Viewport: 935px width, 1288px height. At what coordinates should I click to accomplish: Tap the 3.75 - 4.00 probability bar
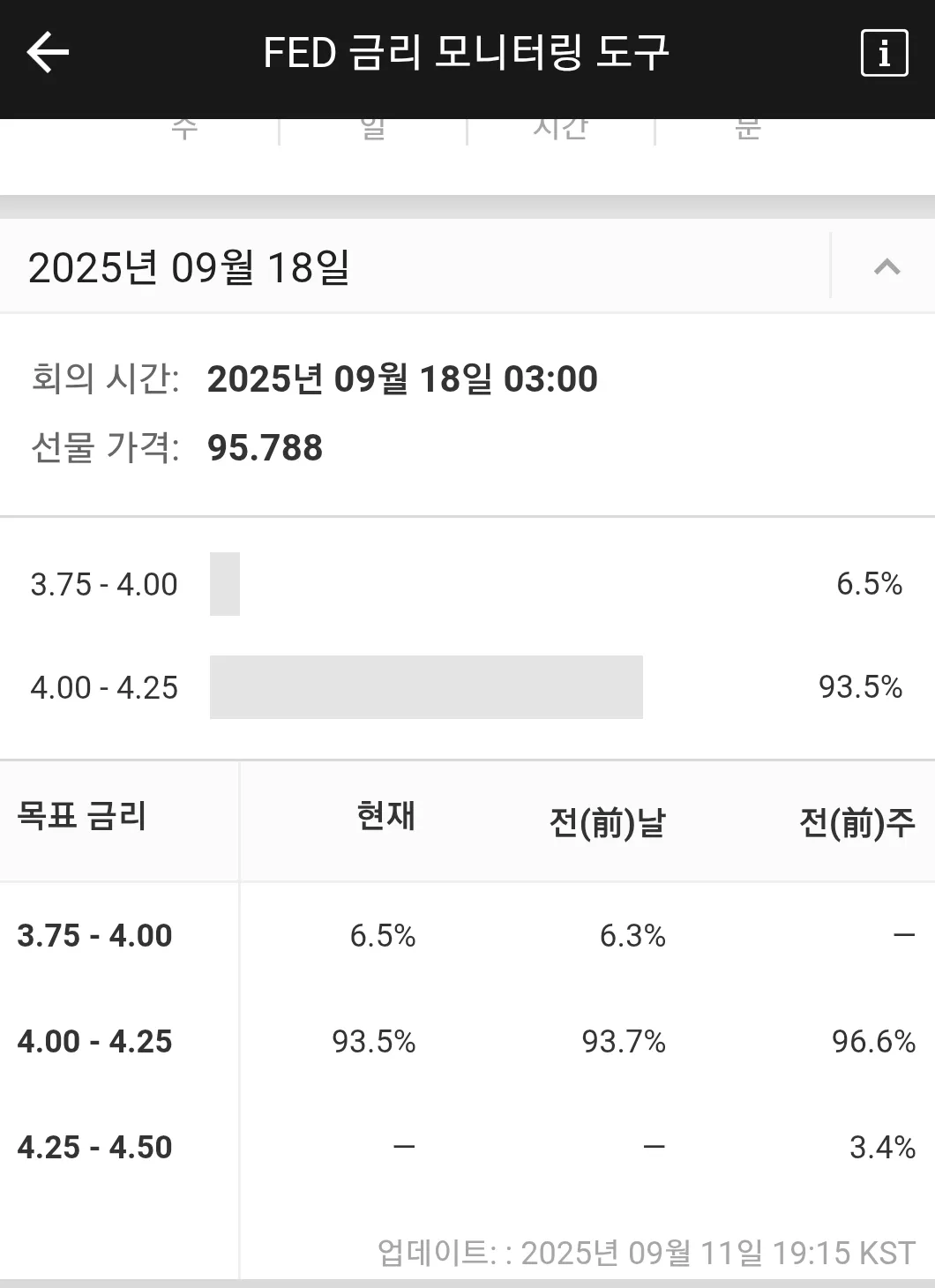point(225,584)
